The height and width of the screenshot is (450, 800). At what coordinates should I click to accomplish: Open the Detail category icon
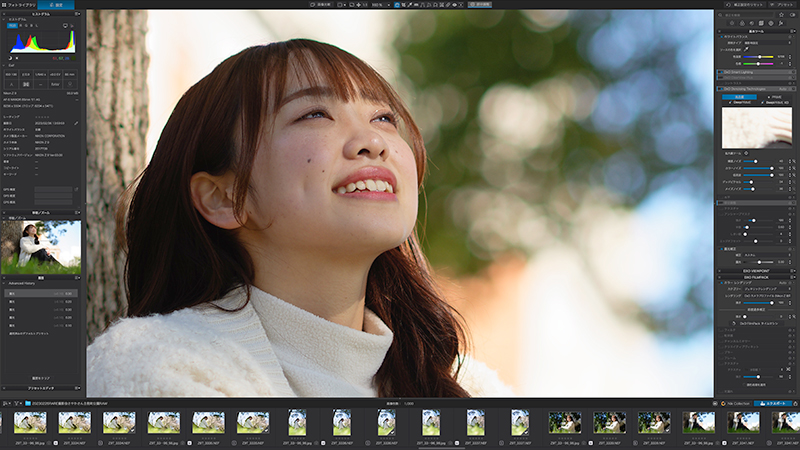pos(752,23)
